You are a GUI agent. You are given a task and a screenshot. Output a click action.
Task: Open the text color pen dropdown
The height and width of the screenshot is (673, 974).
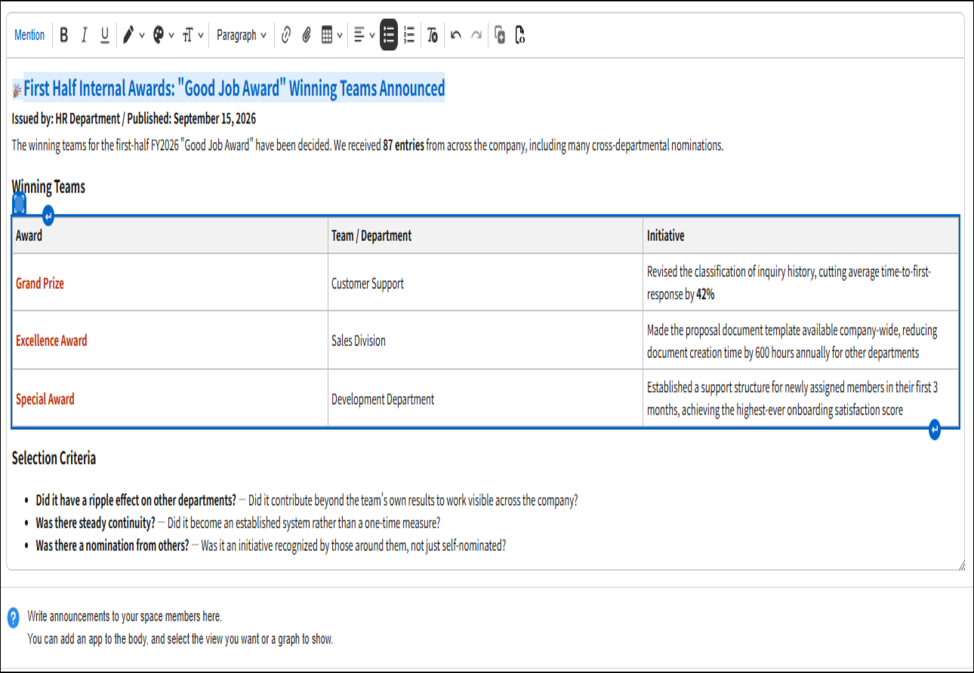133,35
